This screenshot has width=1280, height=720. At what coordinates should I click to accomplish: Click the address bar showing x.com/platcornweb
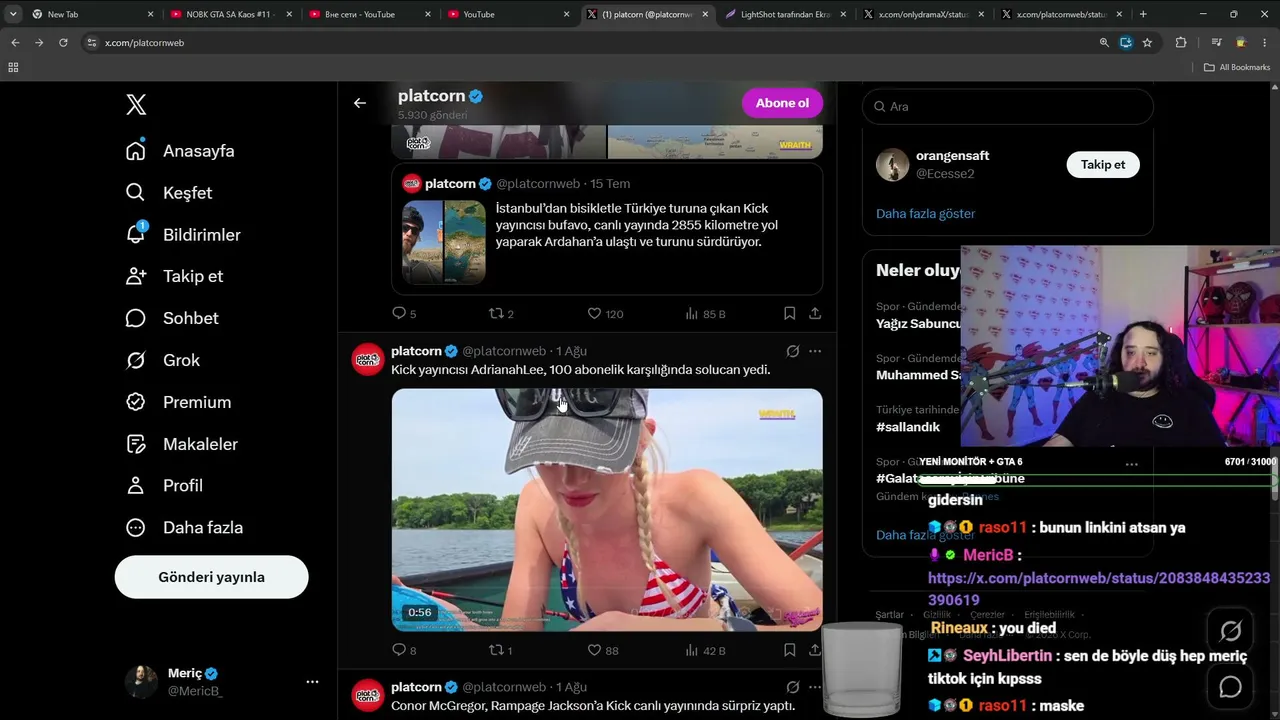click(590, 43)
